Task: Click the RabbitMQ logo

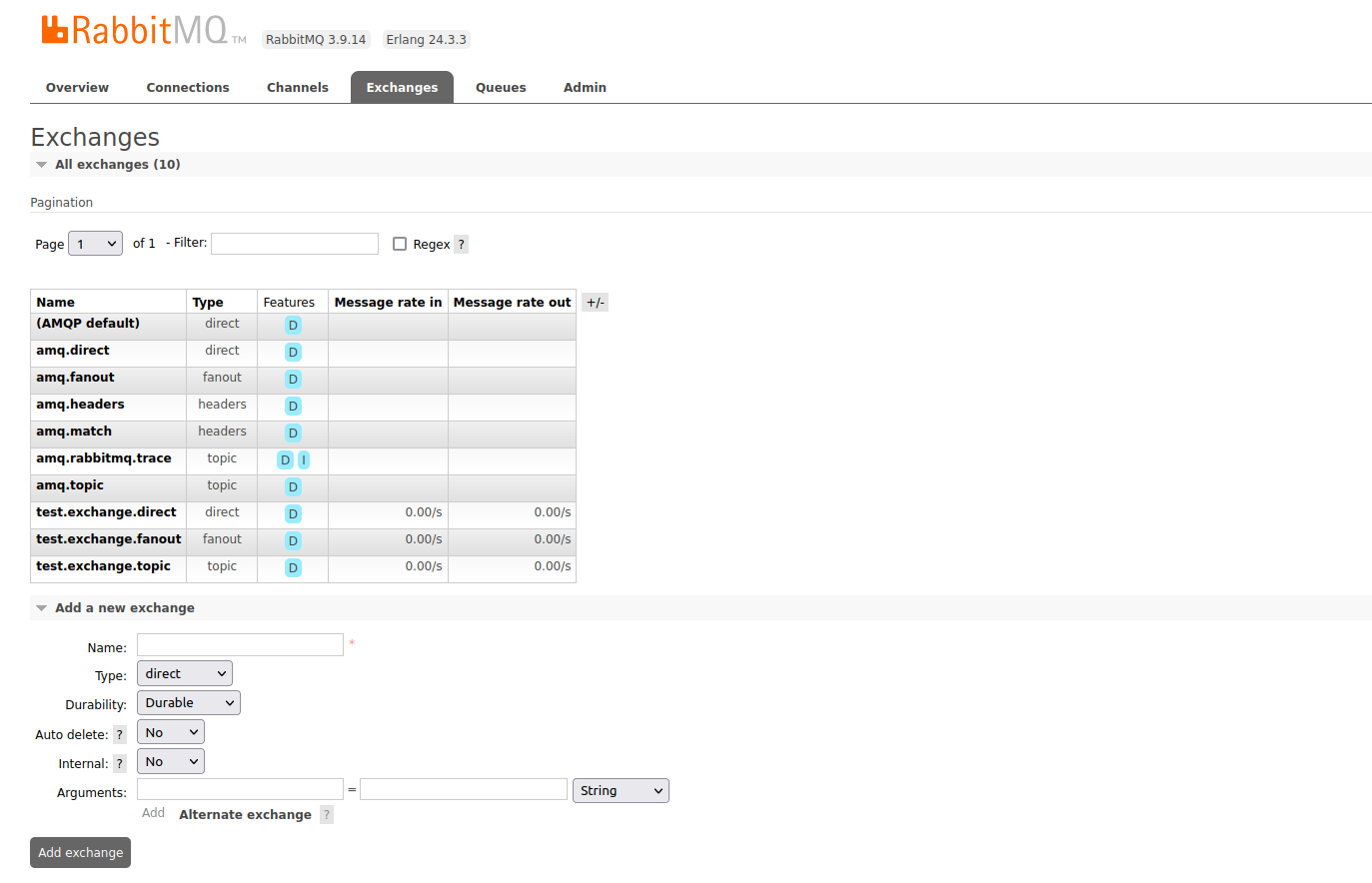Action: click(143, 31)
